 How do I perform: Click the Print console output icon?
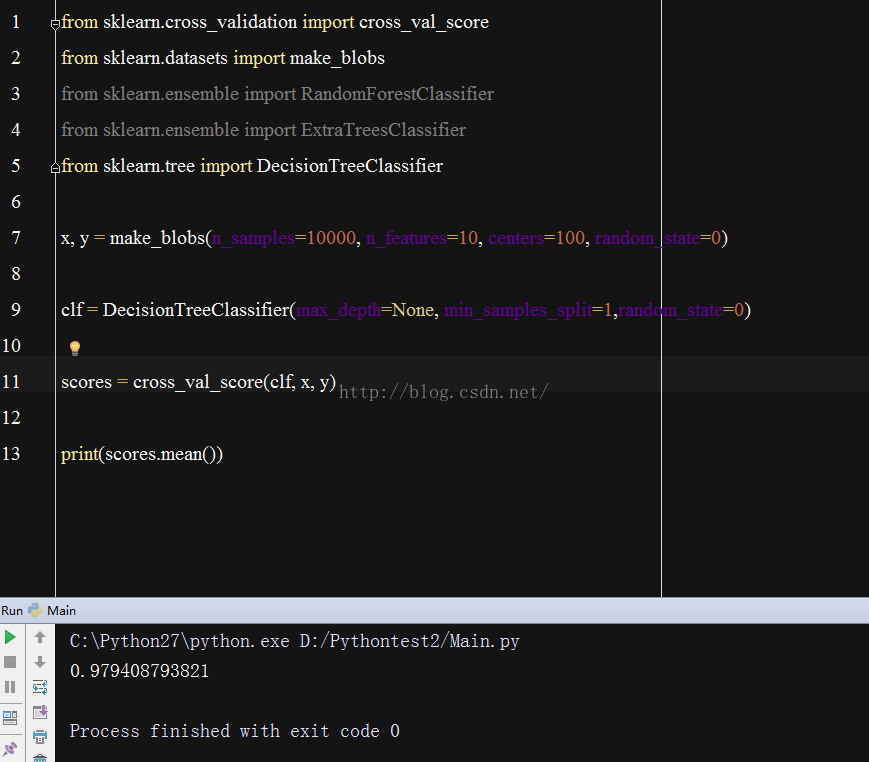(x=40, y=737)
